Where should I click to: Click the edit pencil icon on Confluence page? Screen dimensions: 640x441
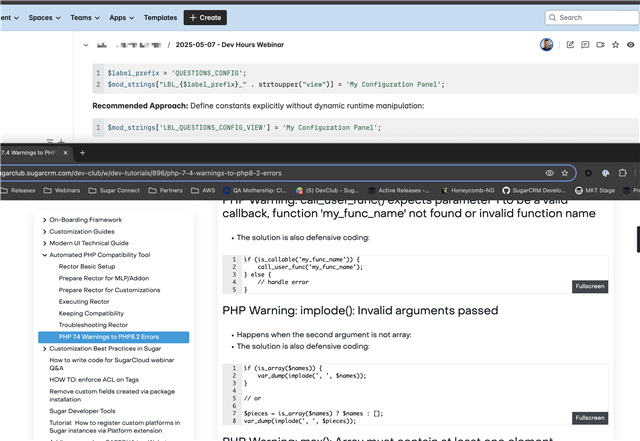tap(570, 45)
